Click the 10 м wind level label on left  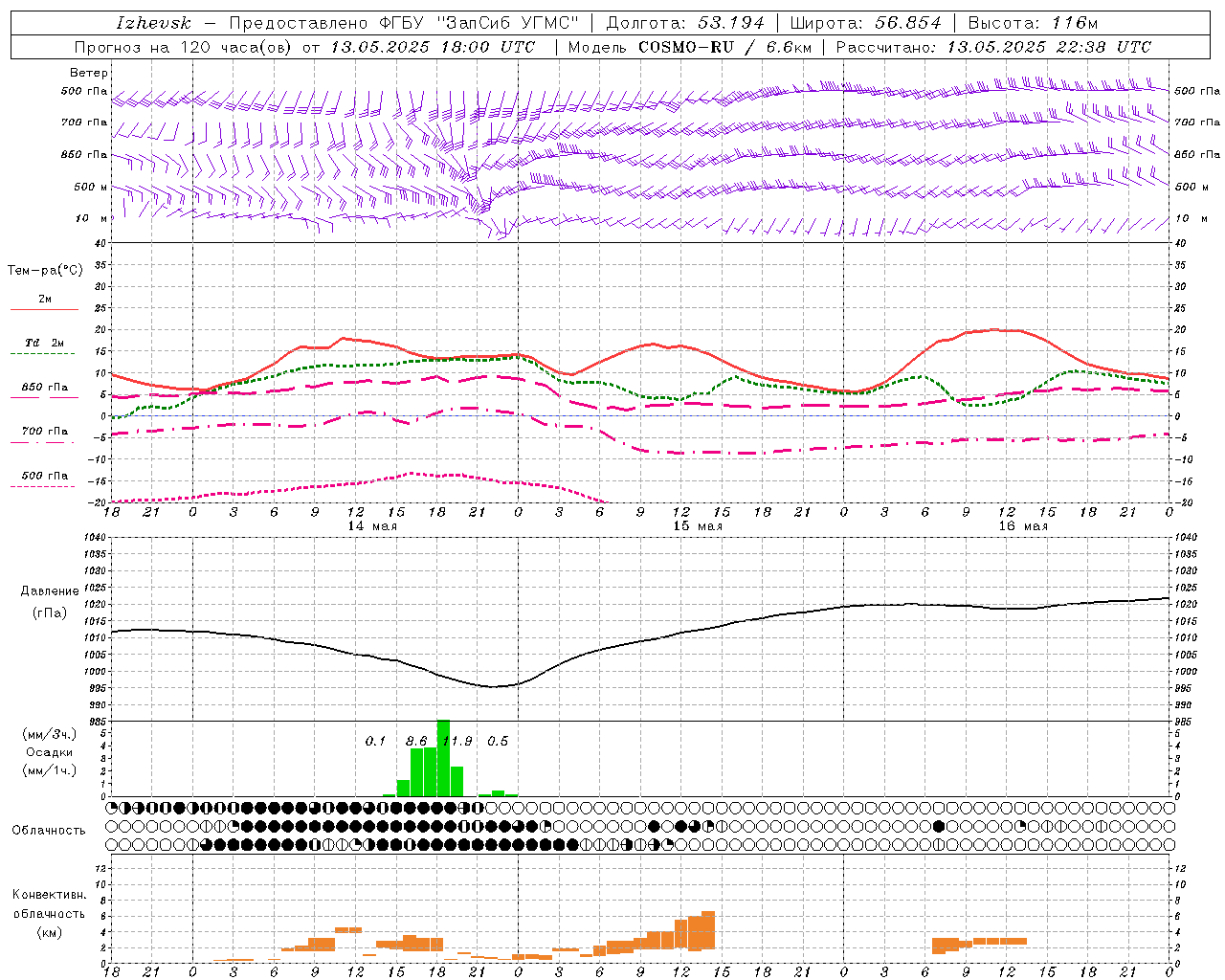(x=92, y=218)
